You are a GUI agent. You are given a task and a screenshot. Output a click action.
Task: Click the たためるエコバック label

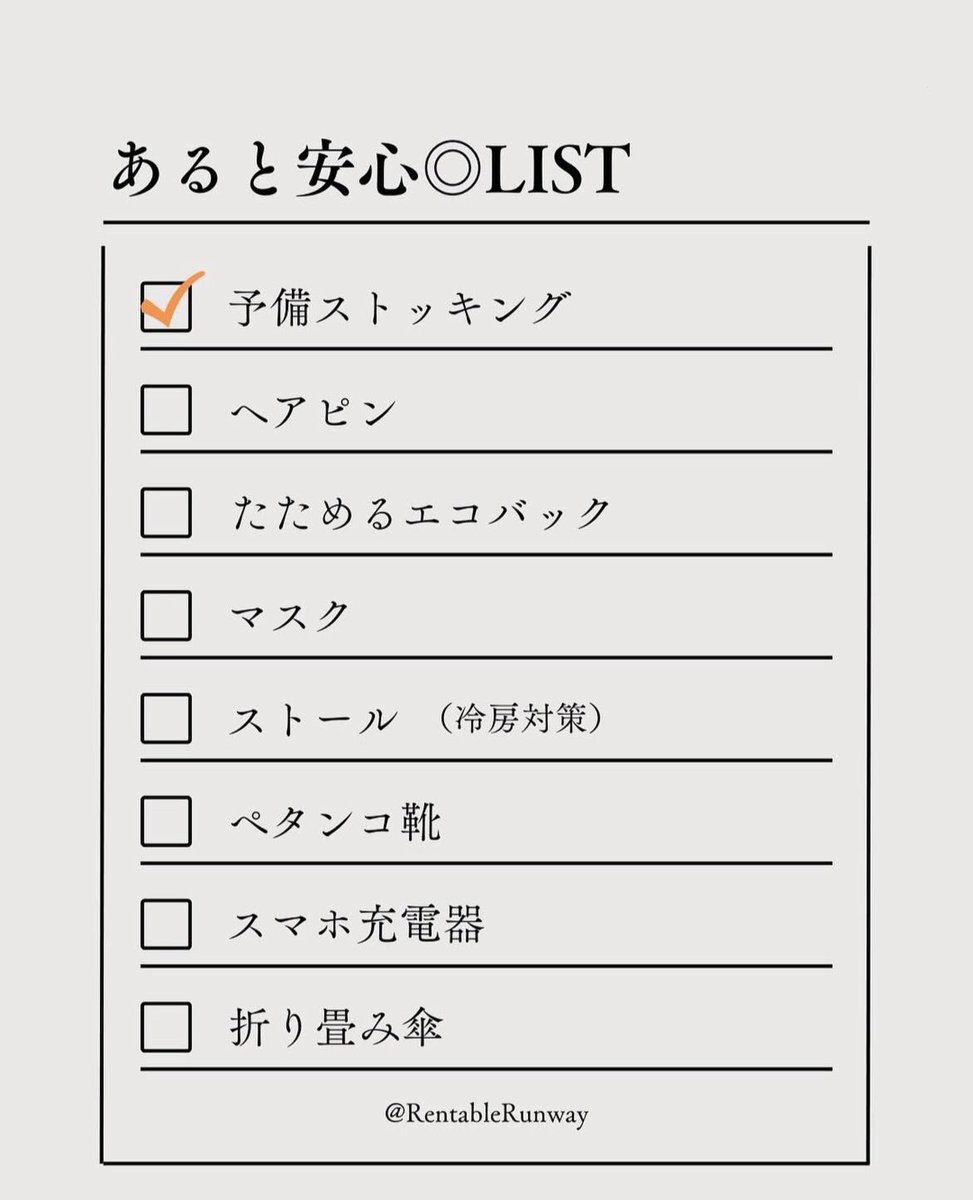420,513
